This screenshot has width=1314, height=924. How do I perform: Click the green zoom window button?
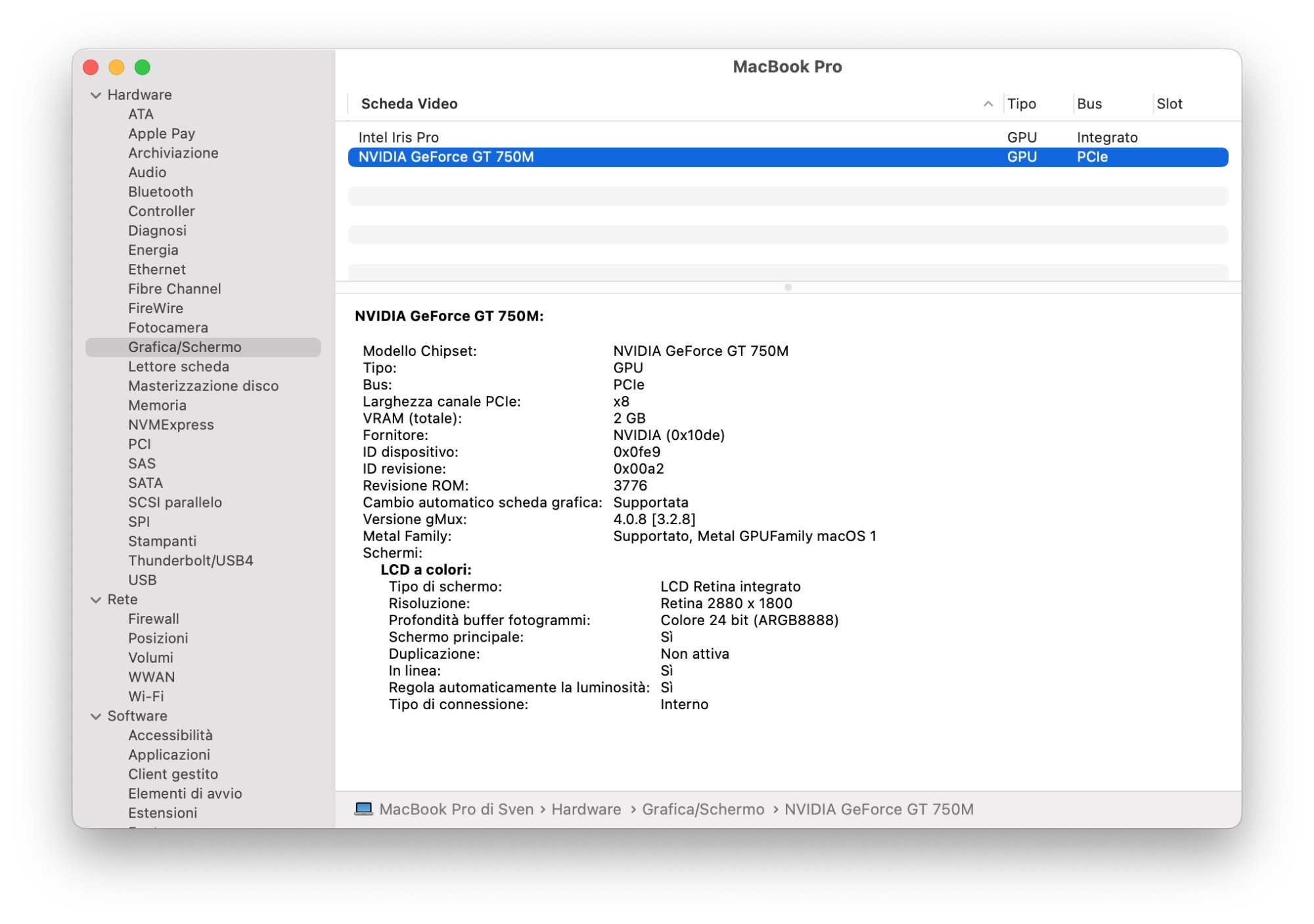(x=143, y=67)
